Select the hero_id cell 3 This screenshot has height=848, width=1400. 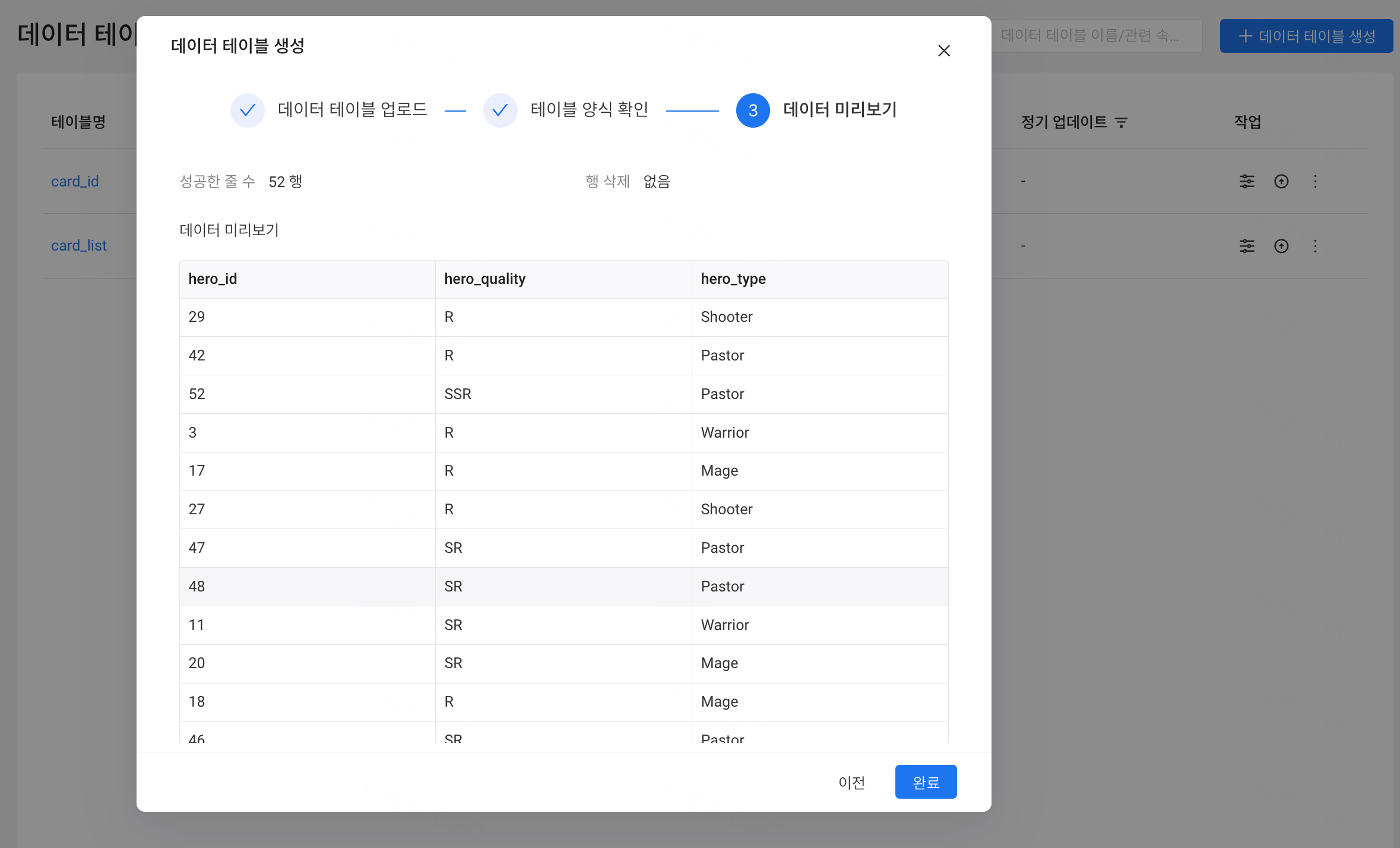click(308, 433)
